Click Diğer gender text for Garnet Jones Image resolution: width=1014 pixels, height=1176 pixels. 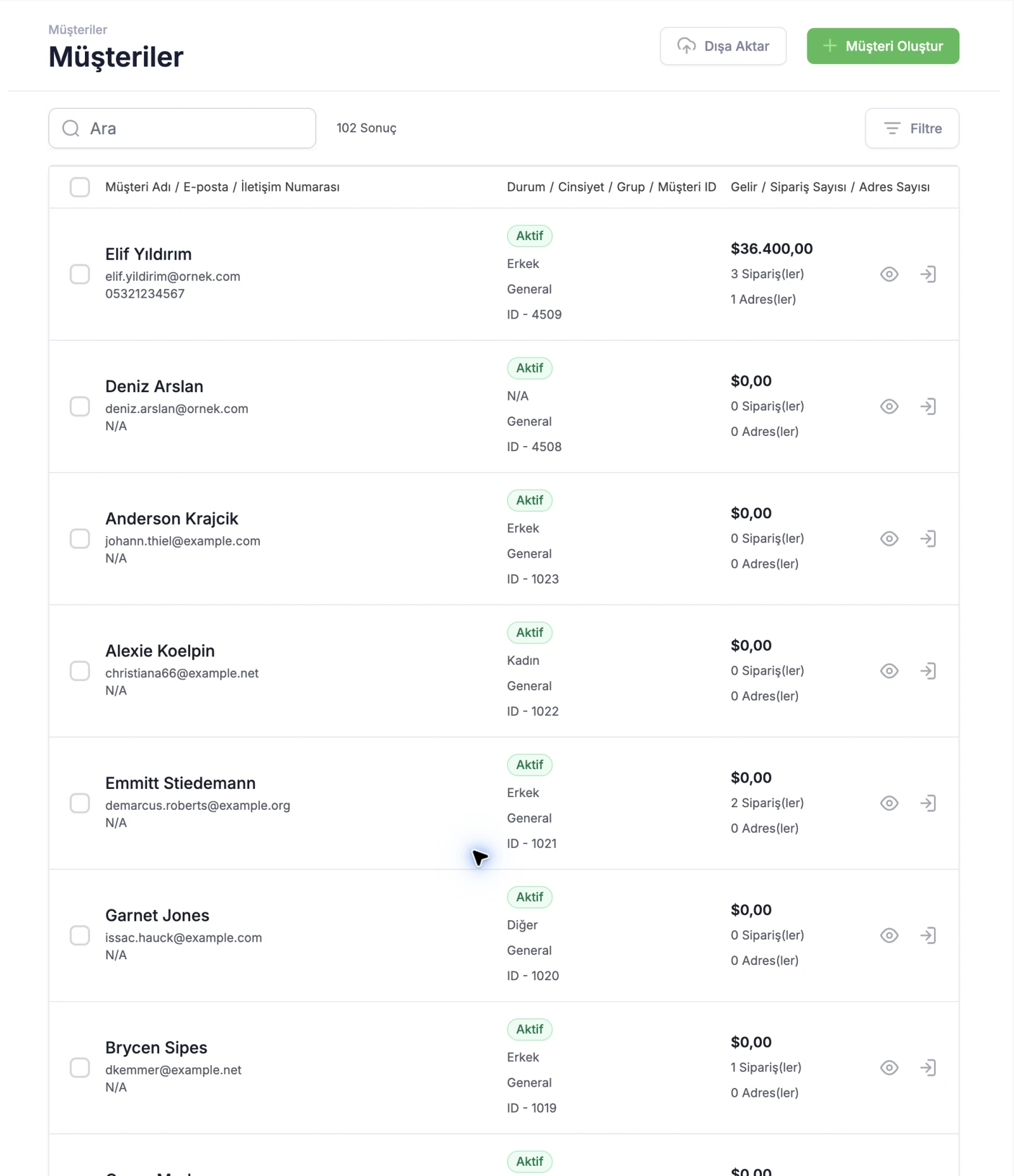click(x=522, y=925)
